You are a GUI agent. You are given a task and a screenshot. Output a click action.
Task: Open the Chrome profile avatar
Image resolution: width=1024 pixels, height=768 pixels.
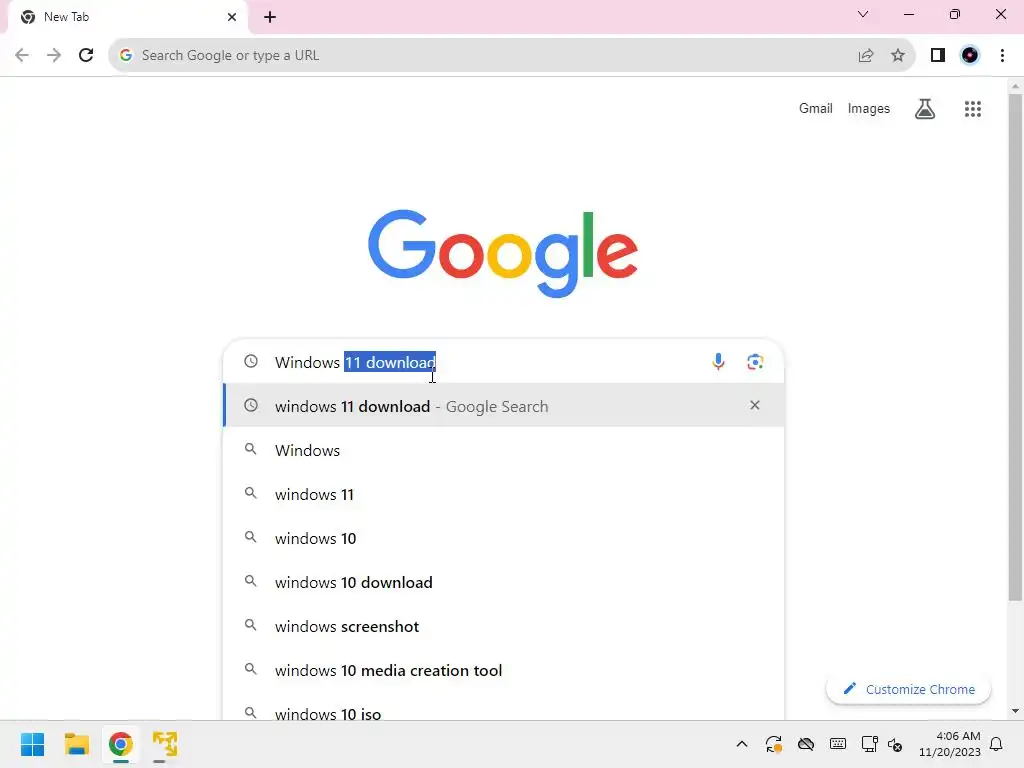[970, 56]
